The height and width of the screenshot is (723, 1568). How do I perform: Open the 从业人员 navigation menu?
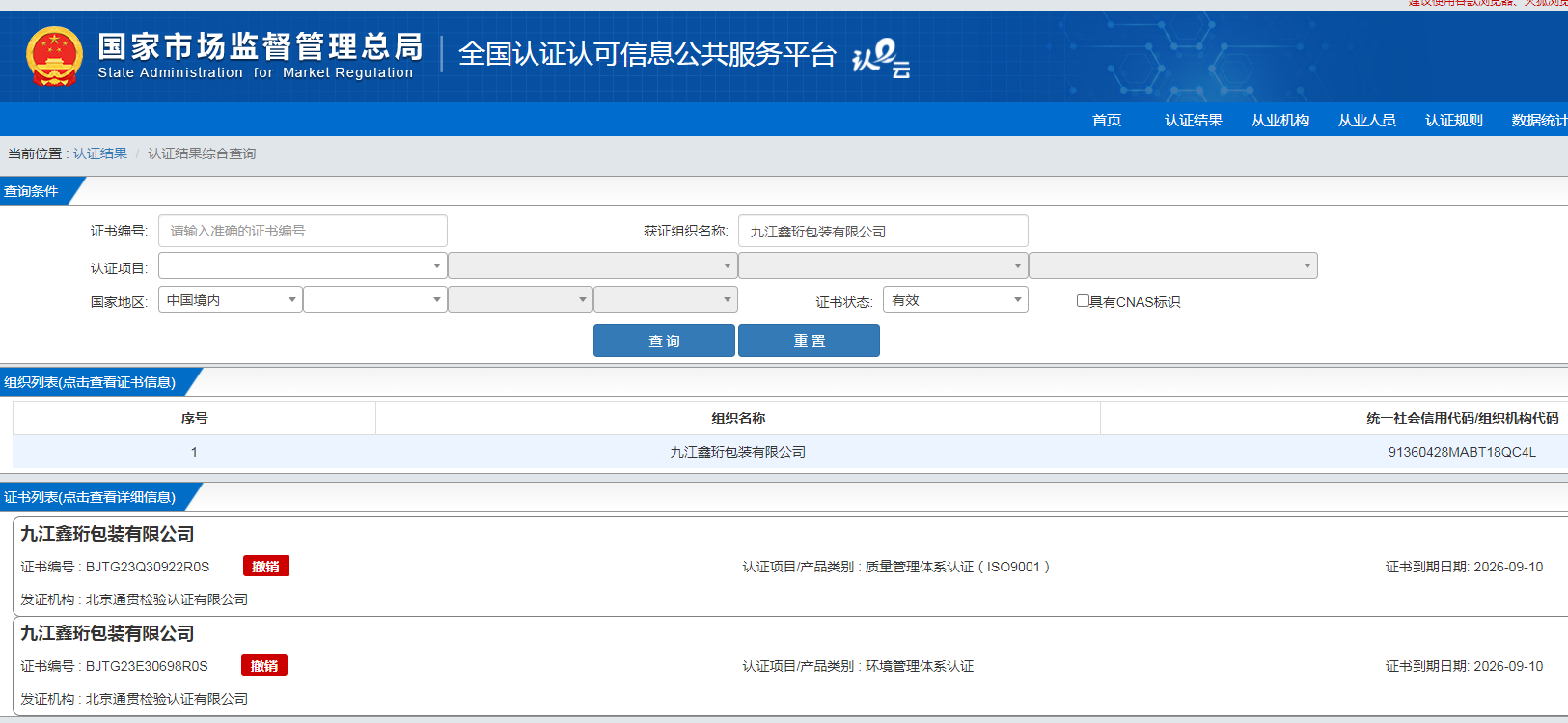coord(1367,120)
